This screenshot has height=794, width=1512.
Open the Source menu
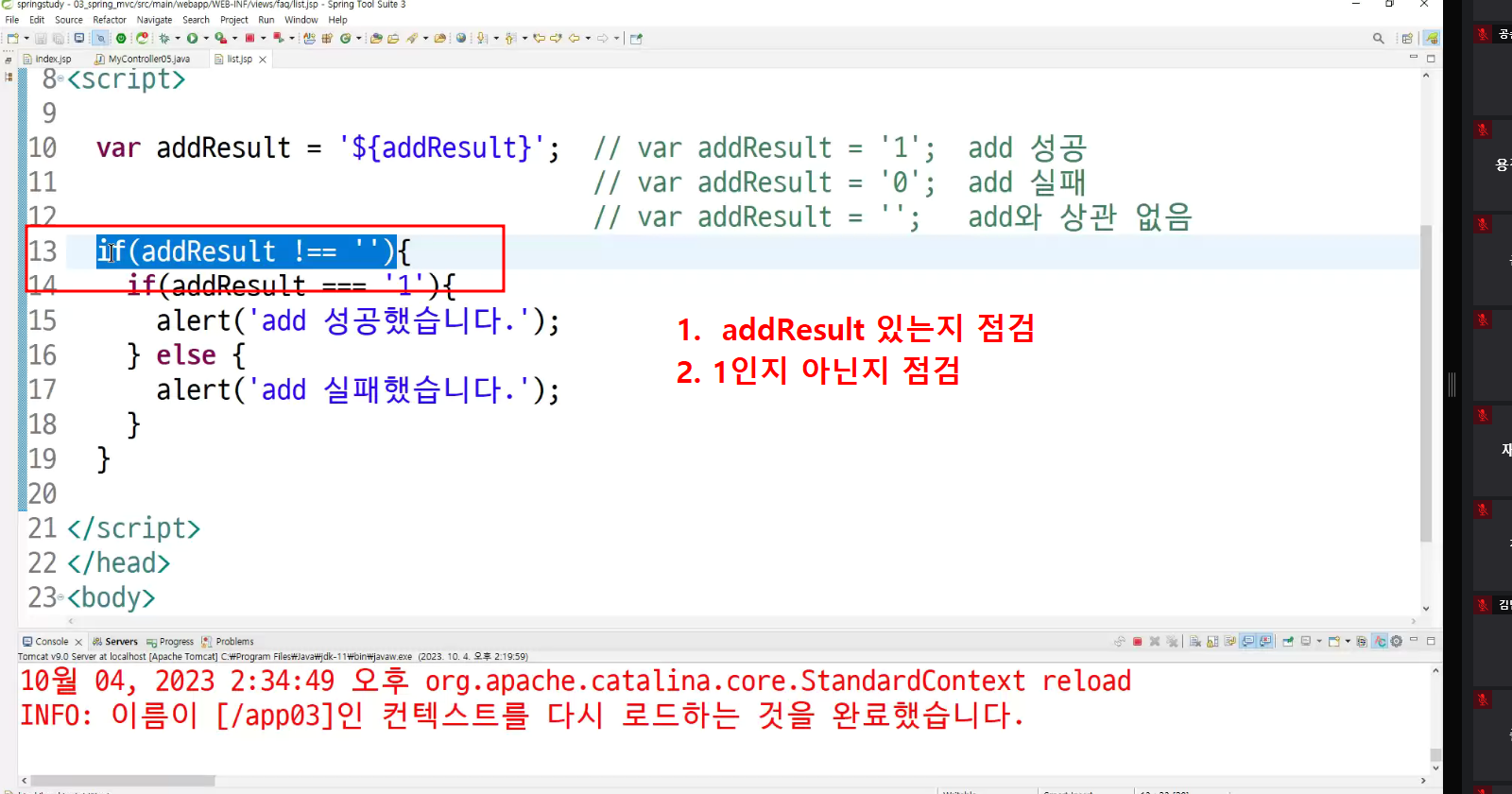(69, 20)
